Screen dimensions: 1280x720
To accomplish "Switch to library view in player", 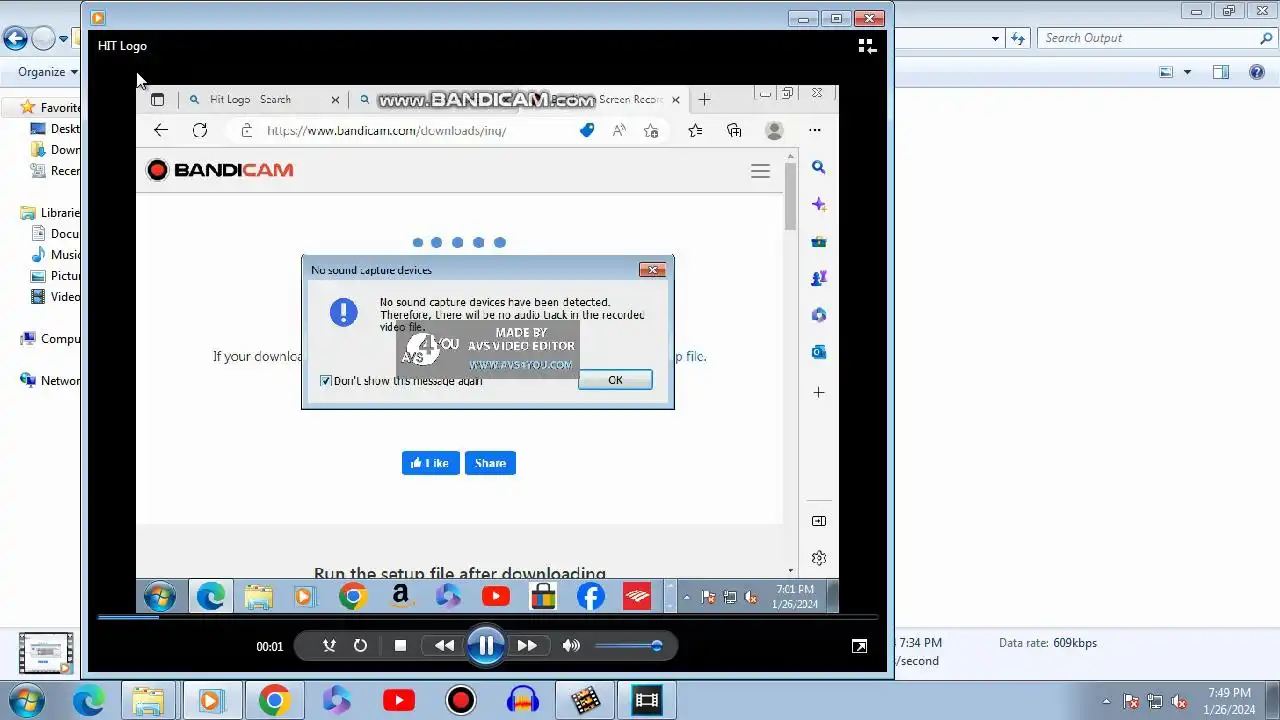I will (867, 46).
